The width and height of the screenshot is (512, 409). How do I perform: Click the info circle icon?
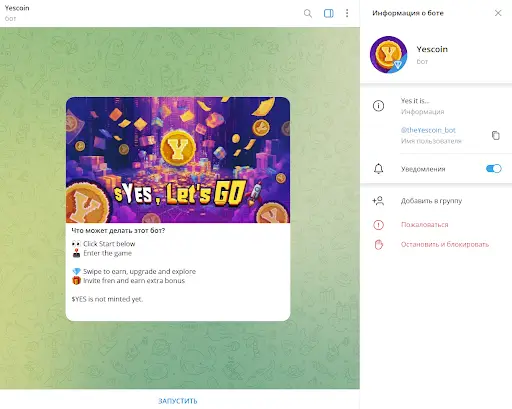(378, 106)
